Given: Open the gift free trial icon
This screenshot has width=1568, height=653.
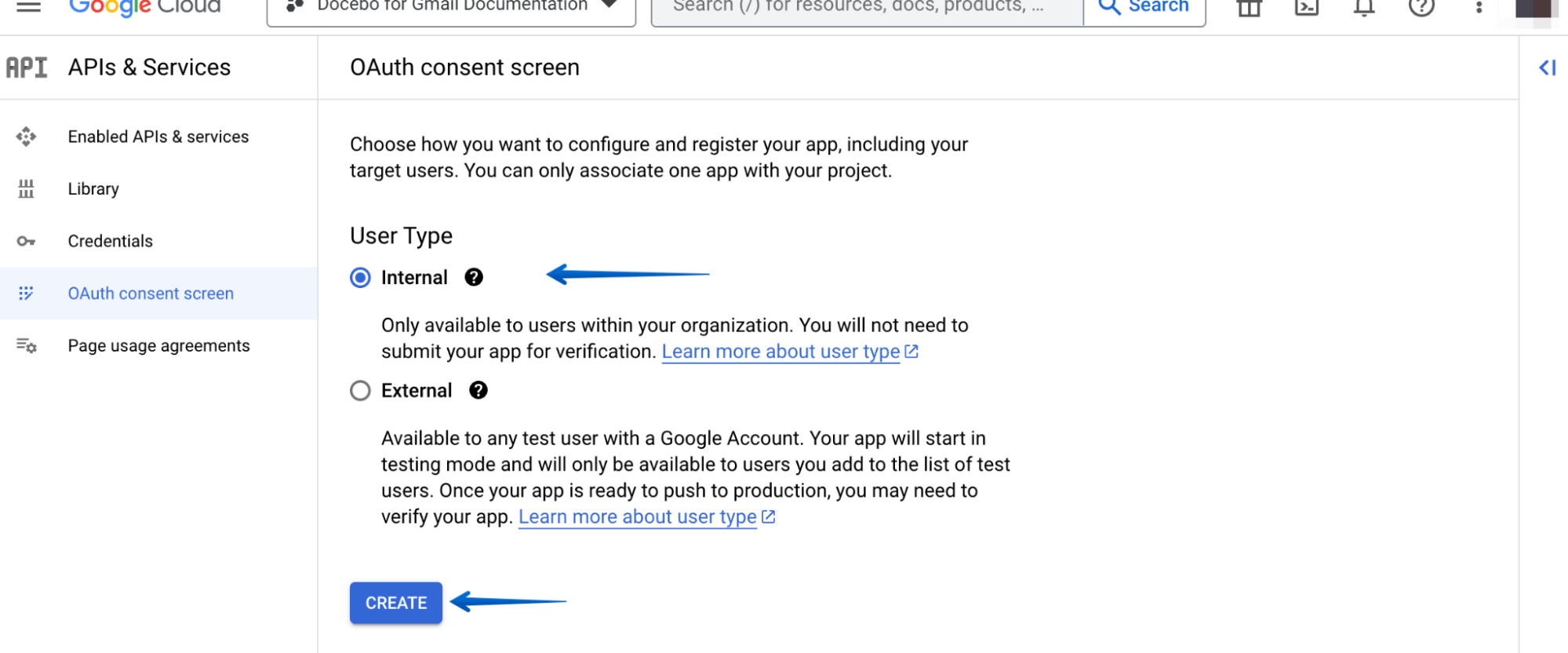Looking at the screenshot, I should click(1249, 8).
